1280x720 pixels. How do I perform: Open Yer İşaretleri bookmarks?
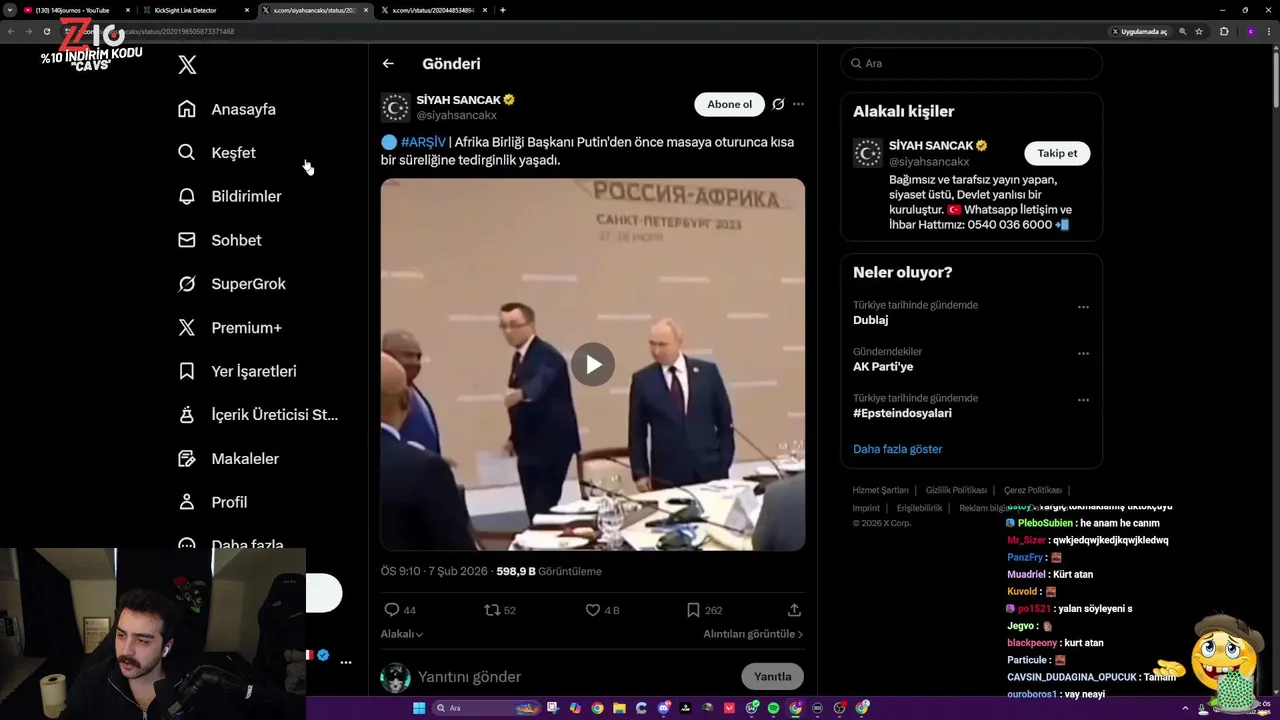pos(236,371)
